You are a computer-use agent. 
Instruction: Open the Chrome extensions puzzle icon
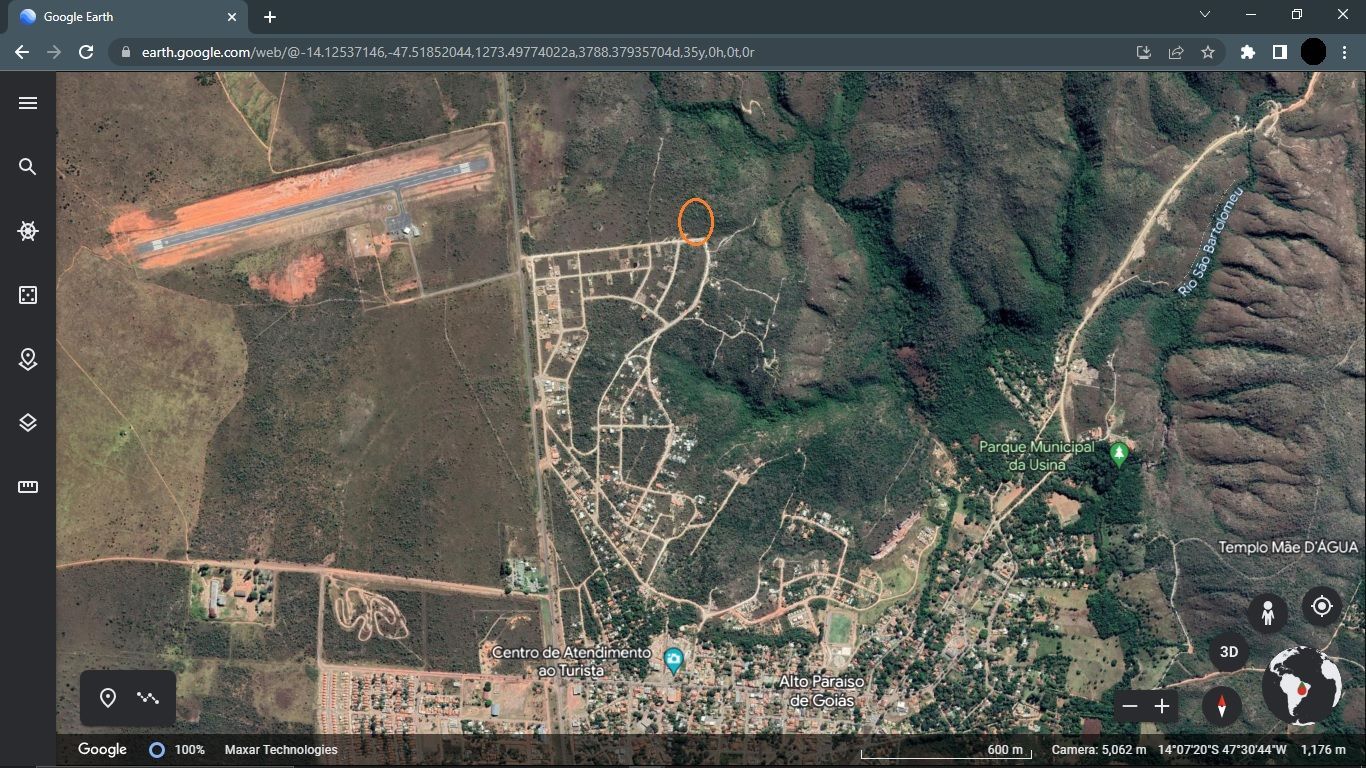pyautogui.click(x=1248, y=52)
